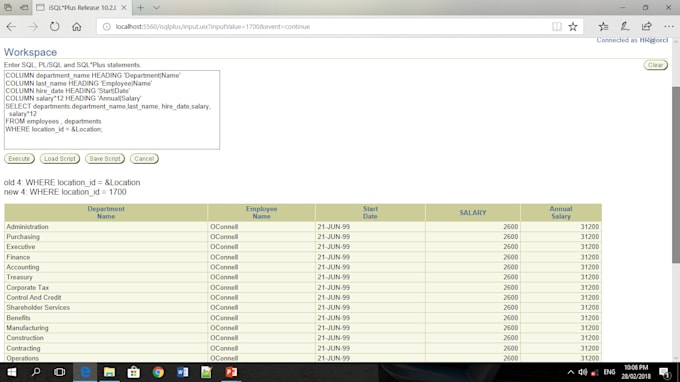This screenshot has width=680, height=382.
Task: Switch the ENG input language
Action: pos(609,372)
